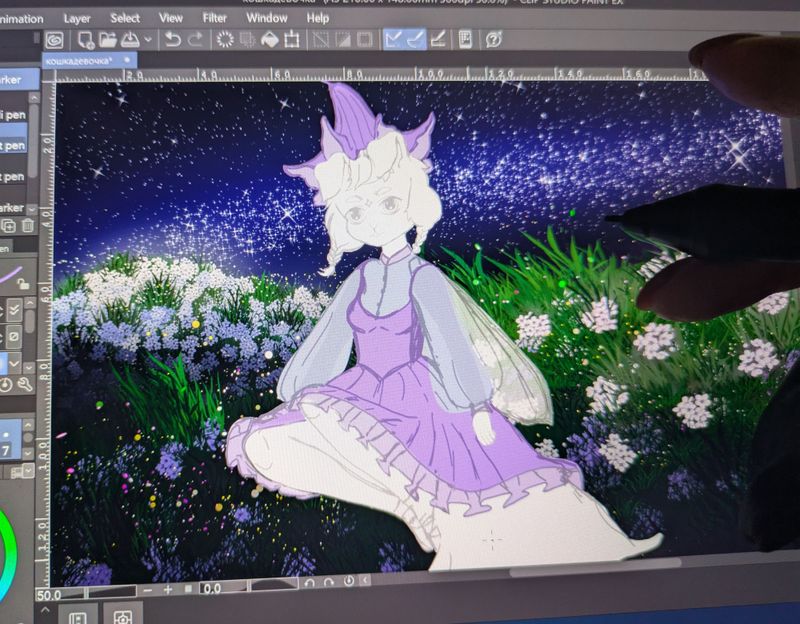This screenshot has height=624, width=800.
Task: Open the Filter menu
Action: 214,18
